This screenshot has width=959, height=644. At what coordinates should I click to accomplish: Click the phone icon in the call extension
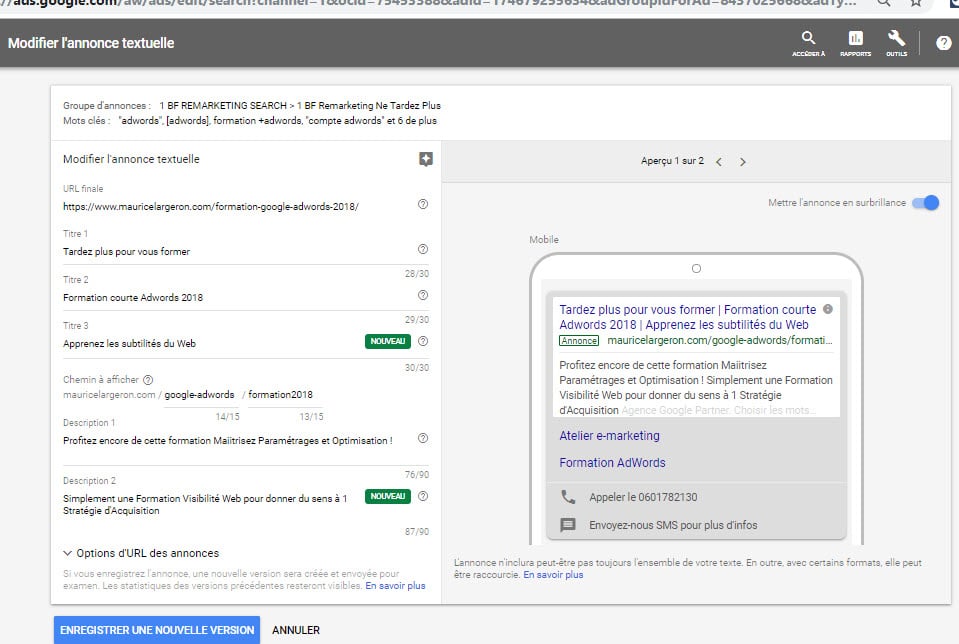click(568, 497)
